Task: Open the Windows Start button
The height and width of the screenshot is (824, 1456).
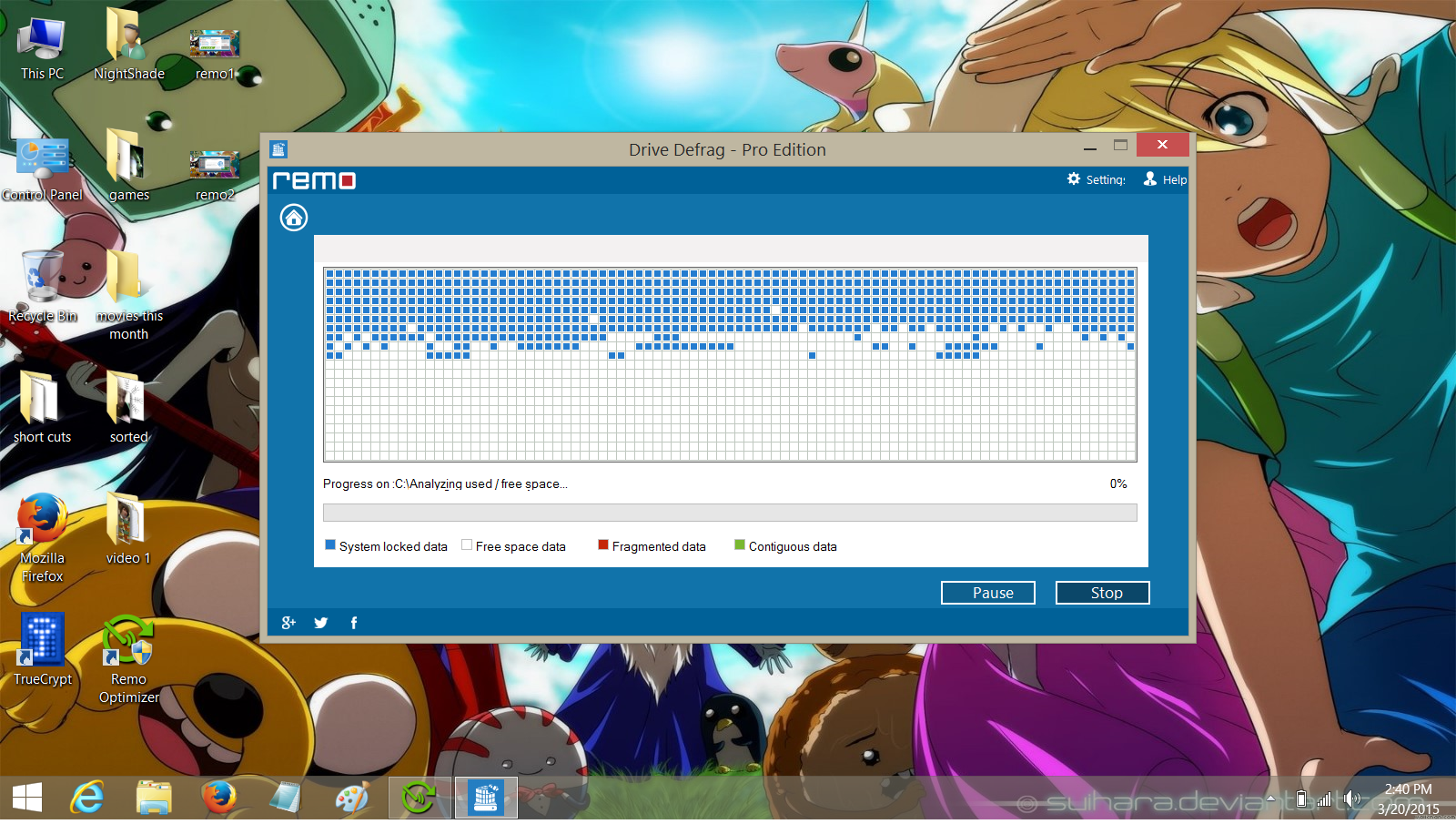Action: (27, 798)
